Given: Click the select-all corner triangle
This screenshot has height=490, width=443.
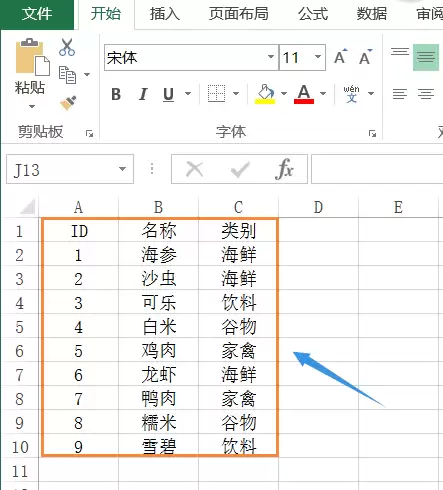Looking at the screenshot, I should tap(28, 206).
